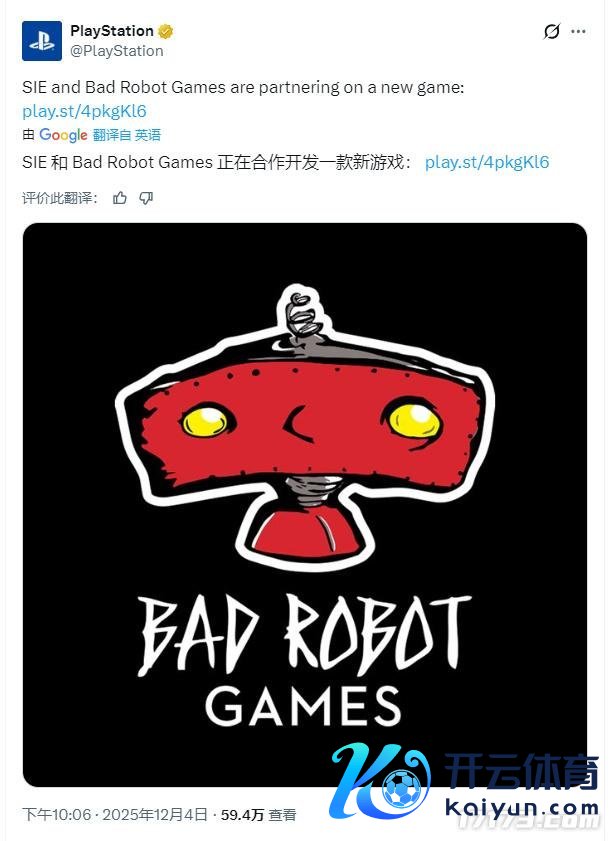Click the 2025年12月4日 post date
Viewport: 614px width, 841px height.
(x=155, y=815)
